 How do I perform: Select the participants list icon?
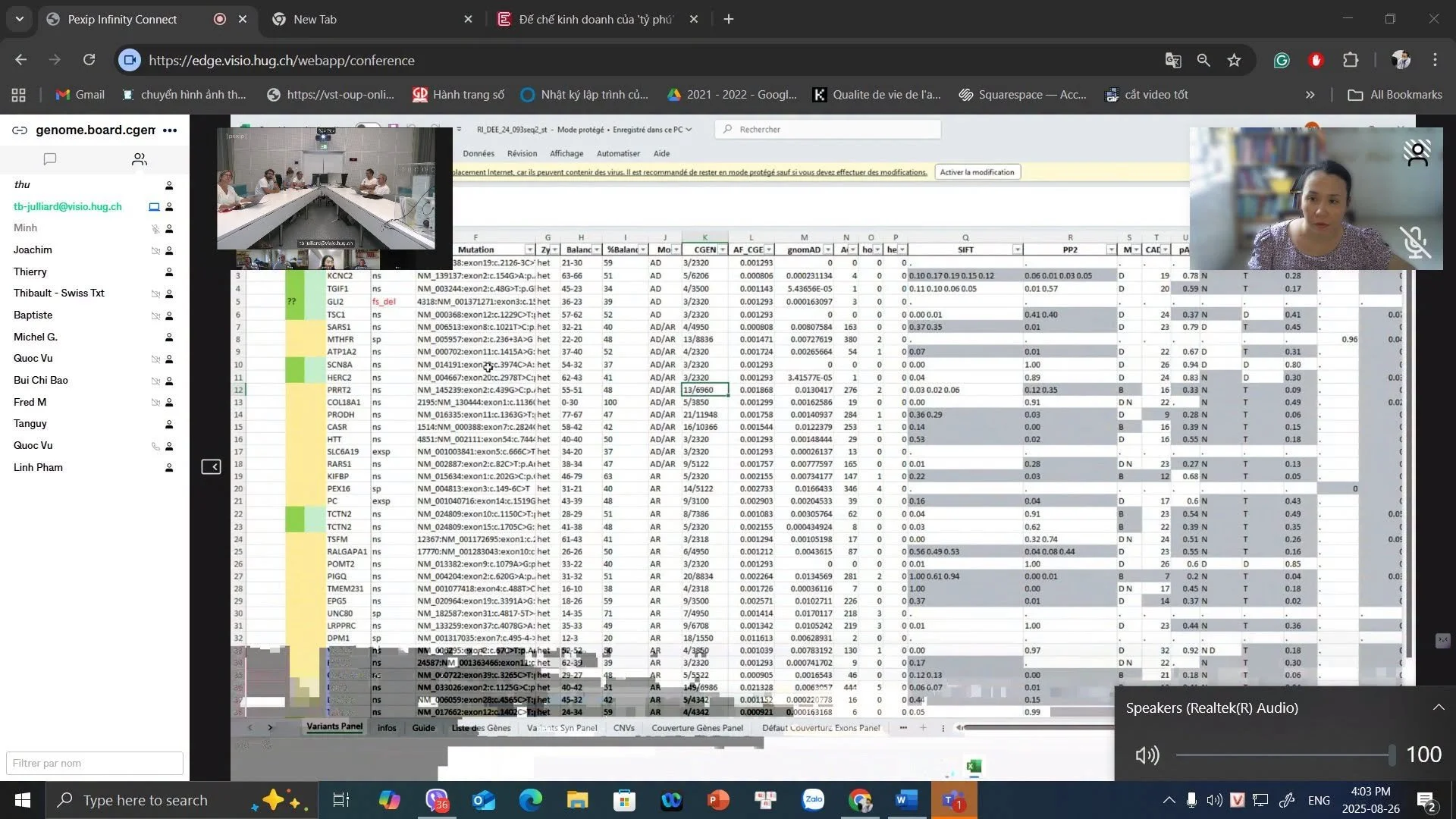[139, 159]
